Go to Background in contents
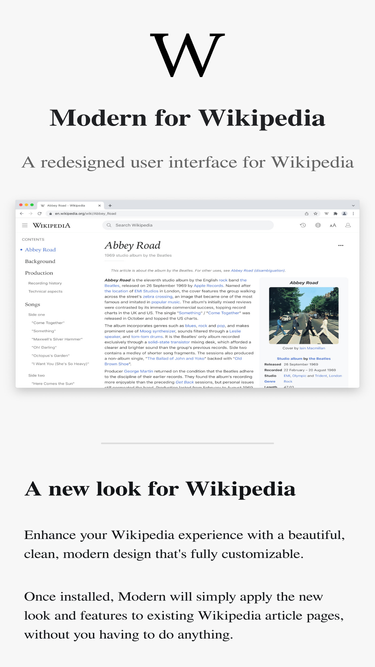 click(40, 261)
